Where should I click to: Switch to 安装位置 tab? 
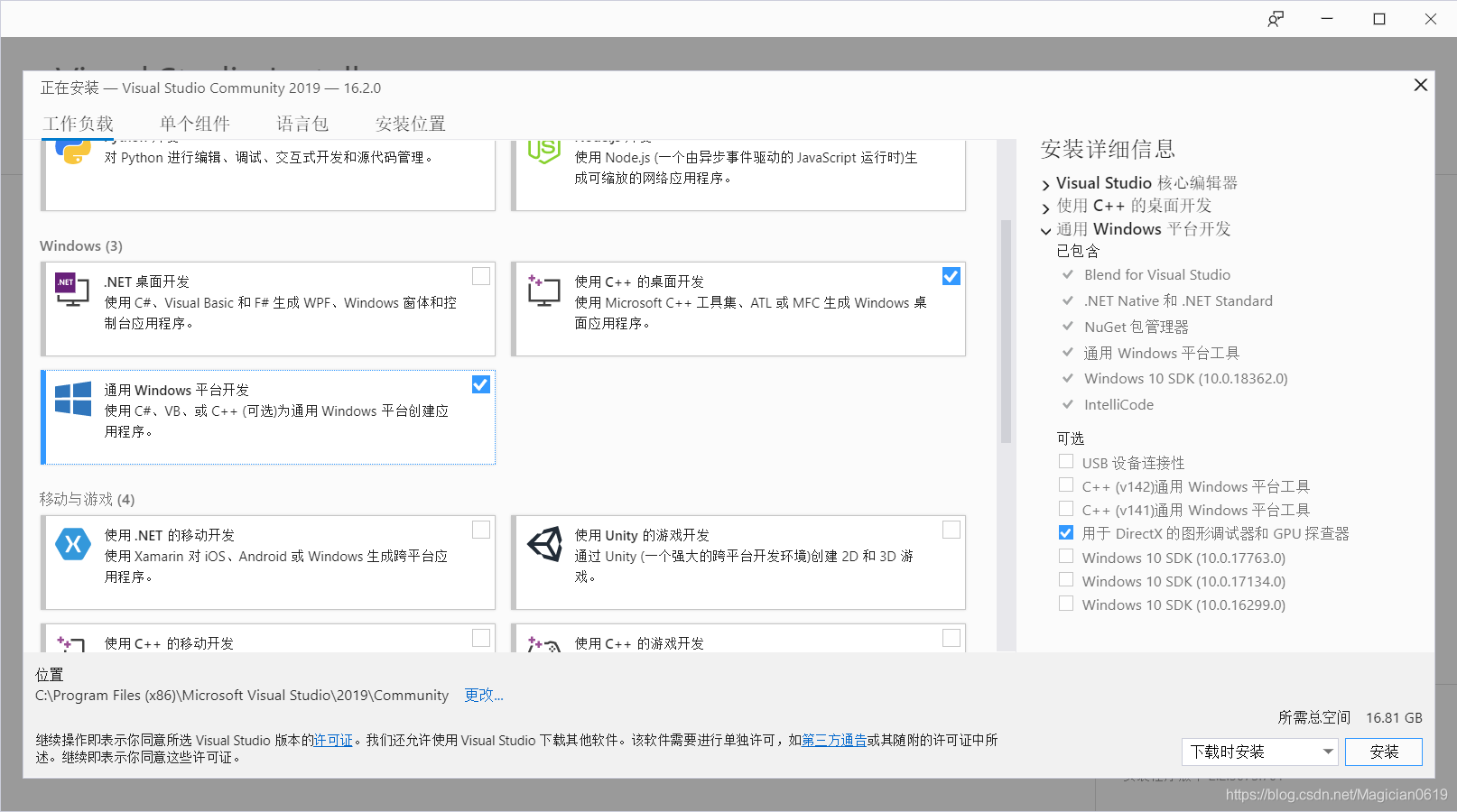tap(411, 124)
